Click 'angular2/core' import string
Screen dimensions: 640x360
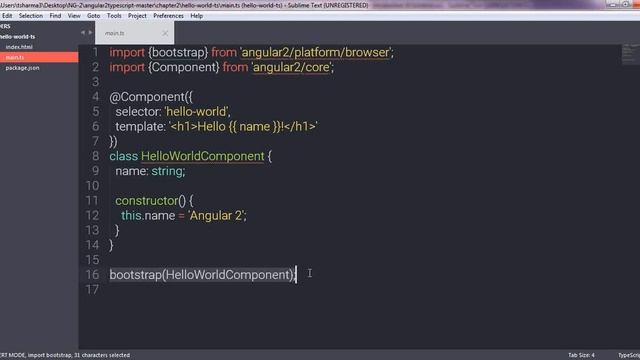point(291,67)
